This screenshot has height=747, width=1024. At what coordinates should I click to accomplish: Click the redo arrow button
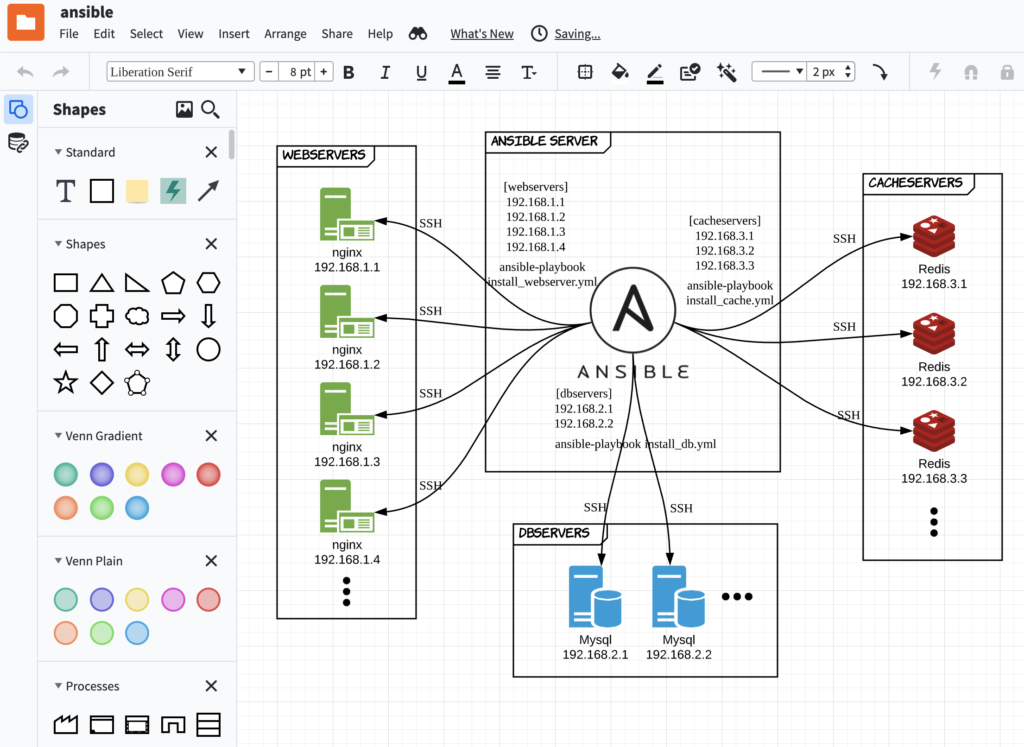(61, 71)
